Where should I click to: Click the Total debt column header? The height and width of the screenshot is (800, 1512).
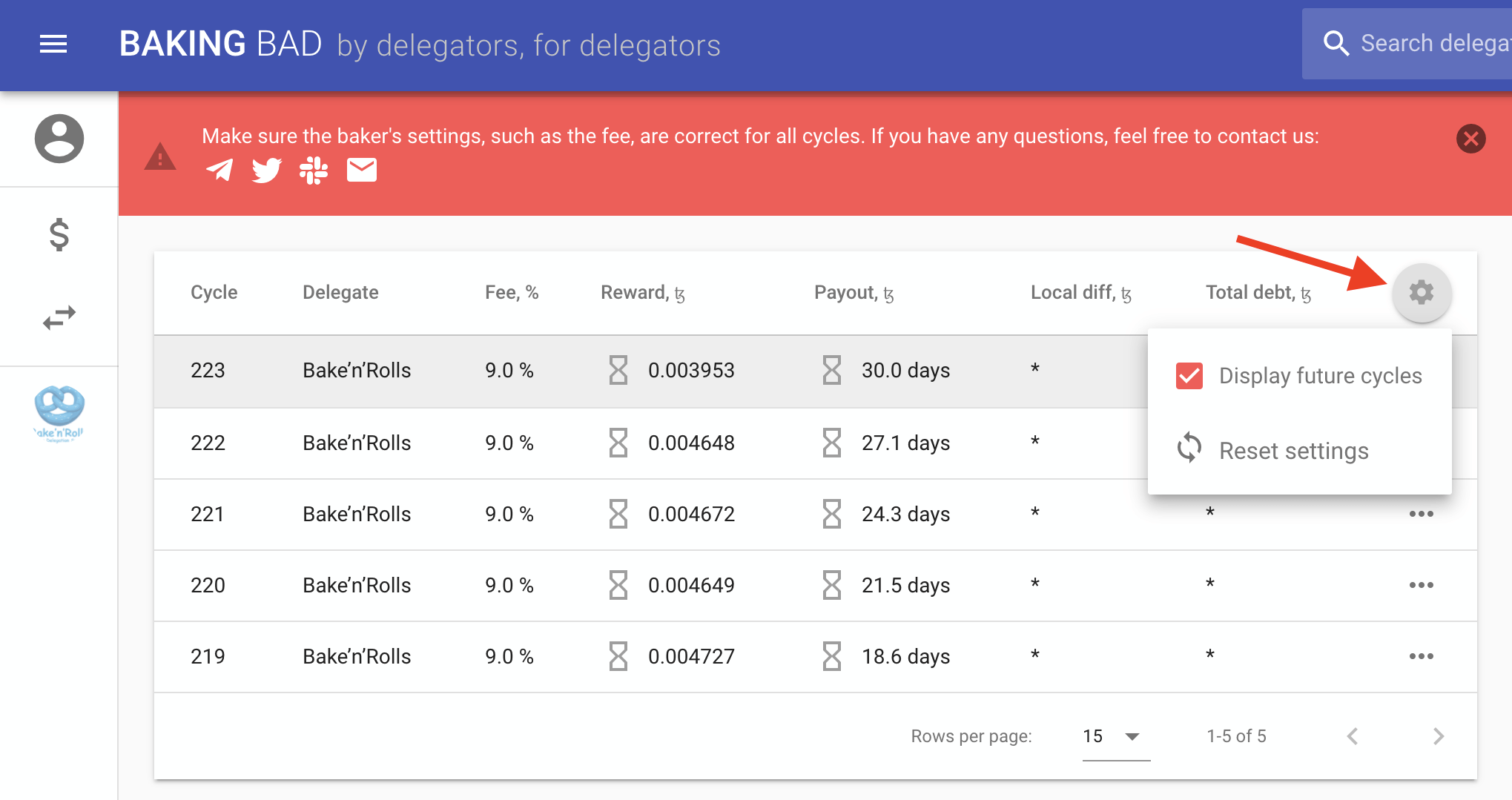pyautogui.click(x=1258, y=292)
